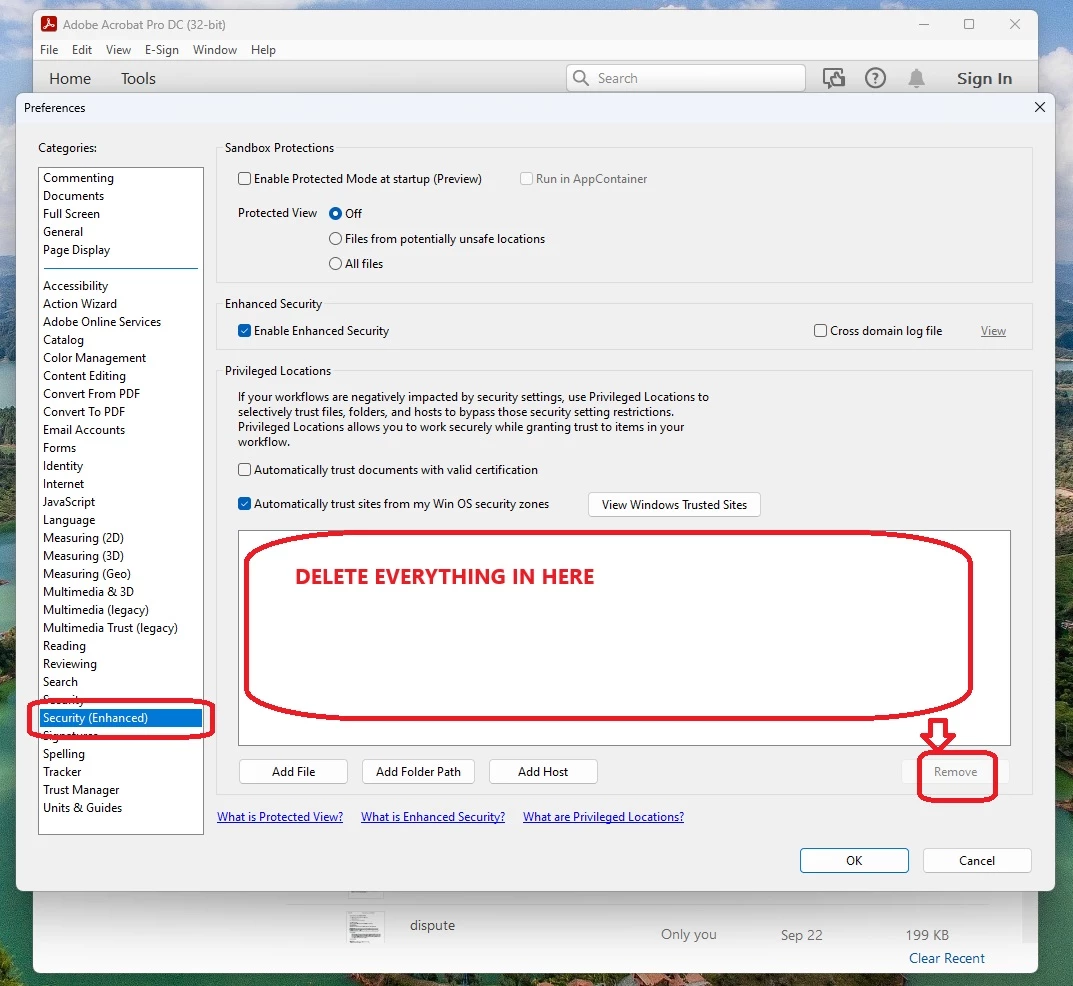1073x986 pixels.
Task: Toggle Run in AppContainer checkbox
Action: (x=526, y=179)
